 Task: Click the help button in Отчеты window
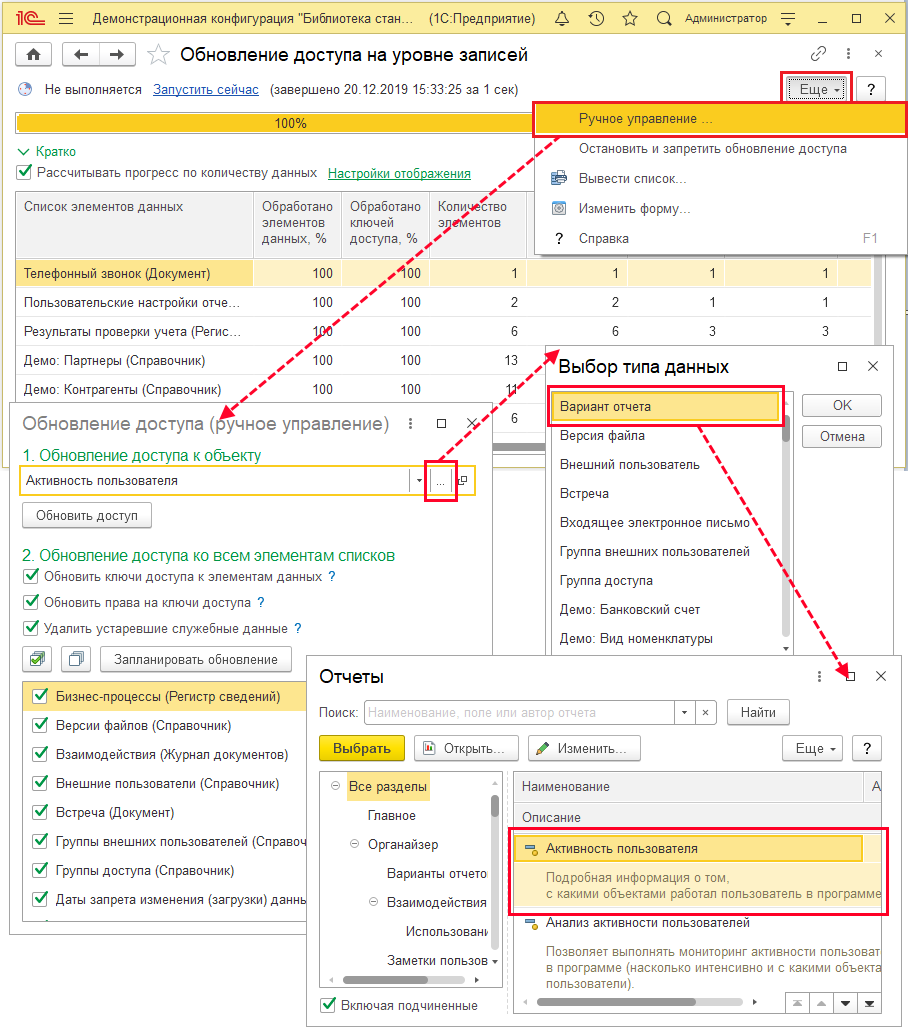(x=866, y=748)
